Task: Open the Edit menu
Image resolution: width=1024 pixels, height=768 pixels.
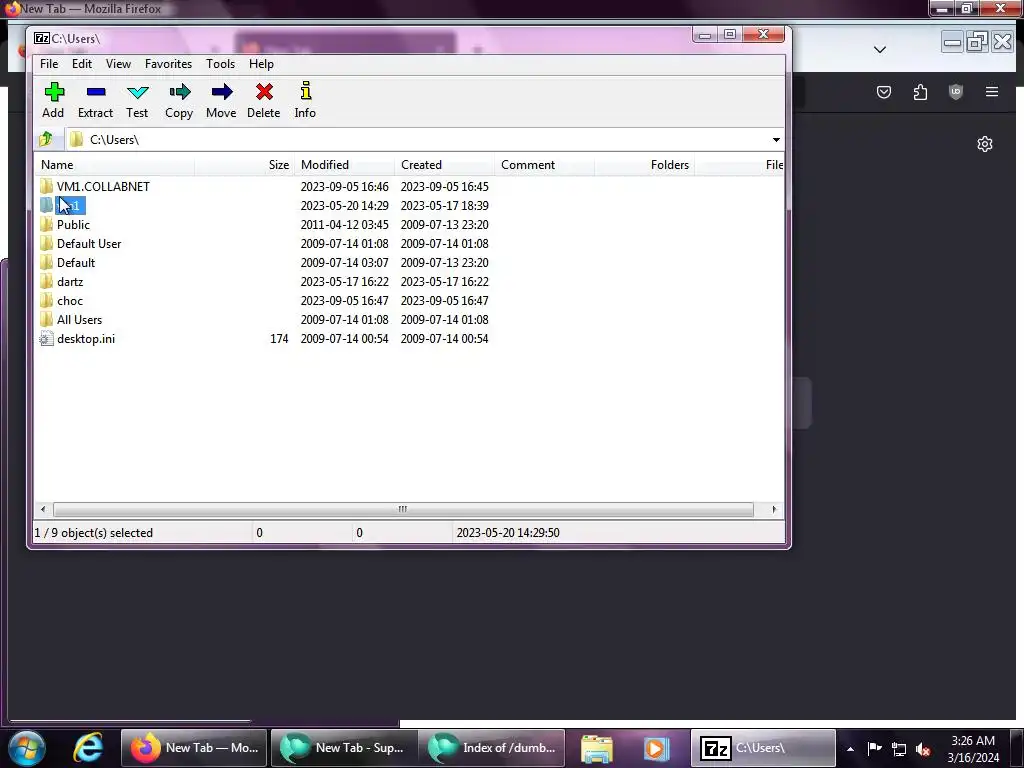Action: 82,64
